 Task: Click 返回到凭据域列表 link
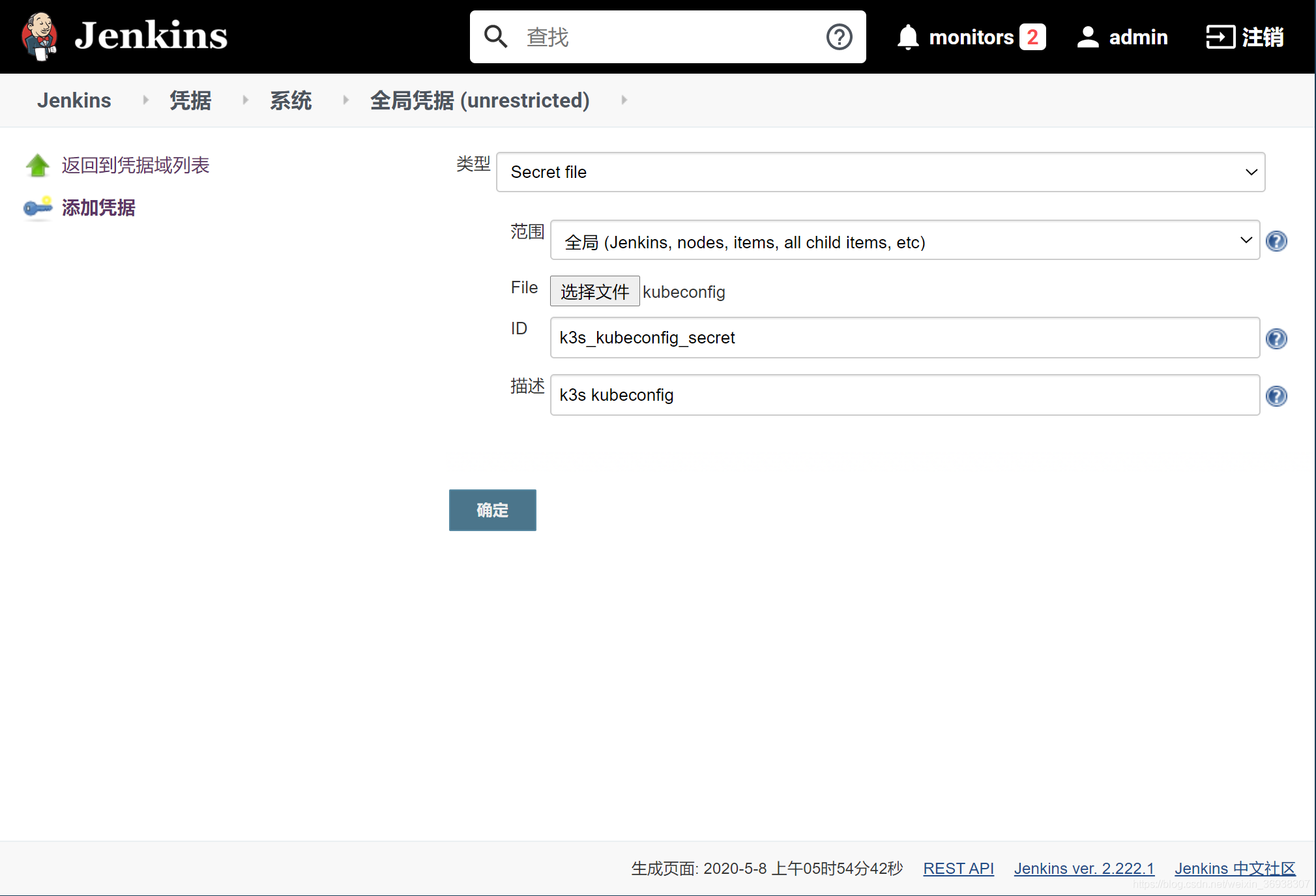[x=136, y=165]
